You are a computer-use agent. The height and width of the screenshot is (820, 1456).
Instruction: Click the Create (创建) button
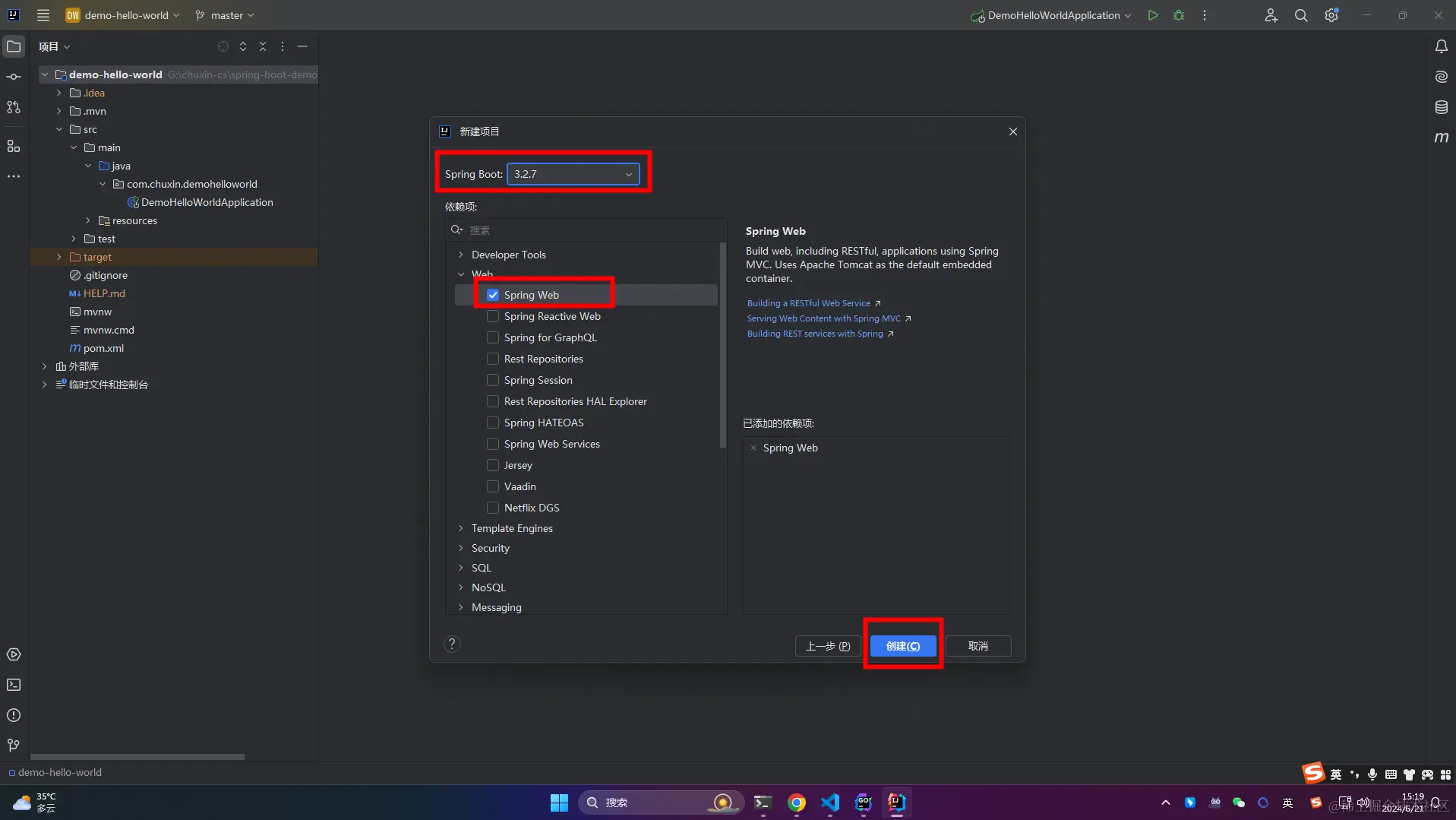pos(902,646)
